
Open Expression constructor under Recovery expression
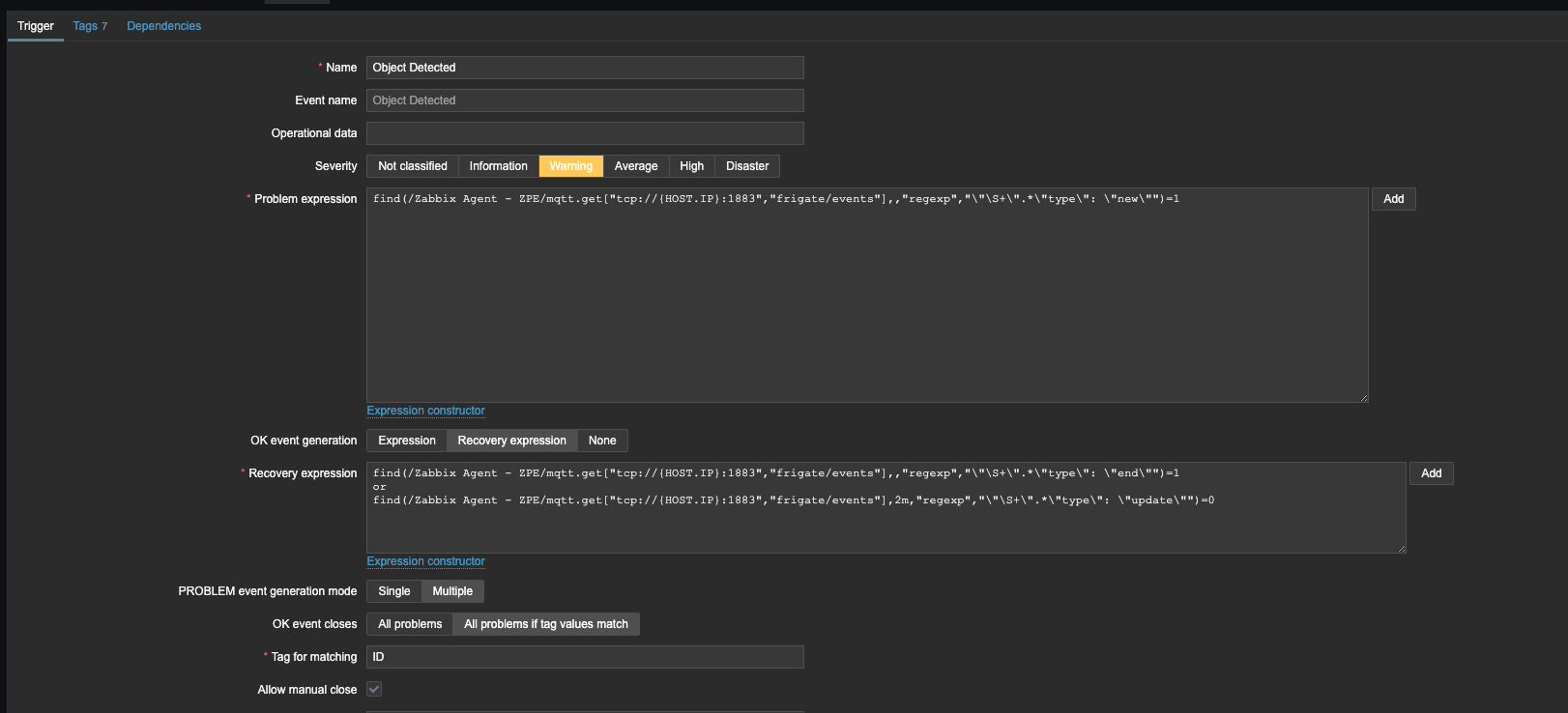coord(425,561)
